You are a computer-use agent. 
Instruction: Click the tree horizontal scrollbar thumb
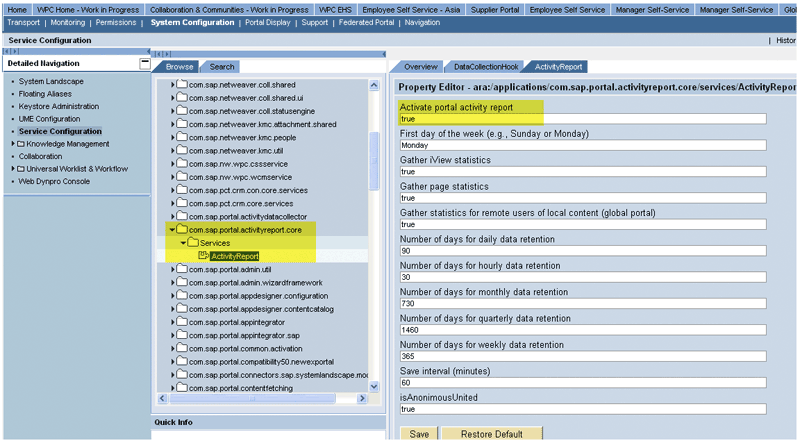(x=253, y=398)
